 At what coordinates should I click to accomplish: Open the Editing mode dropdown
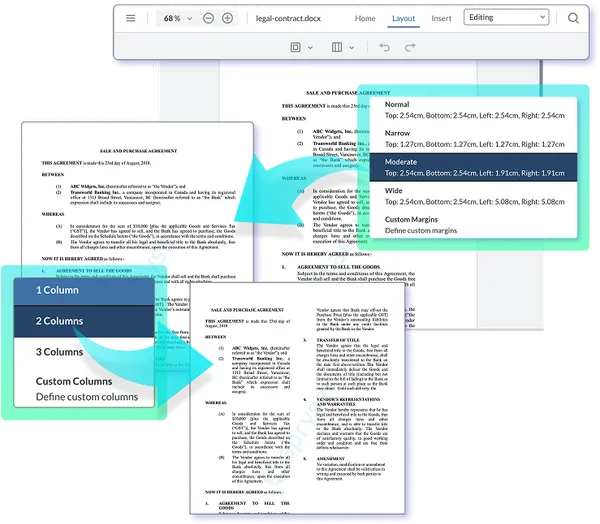coord(506,17)
